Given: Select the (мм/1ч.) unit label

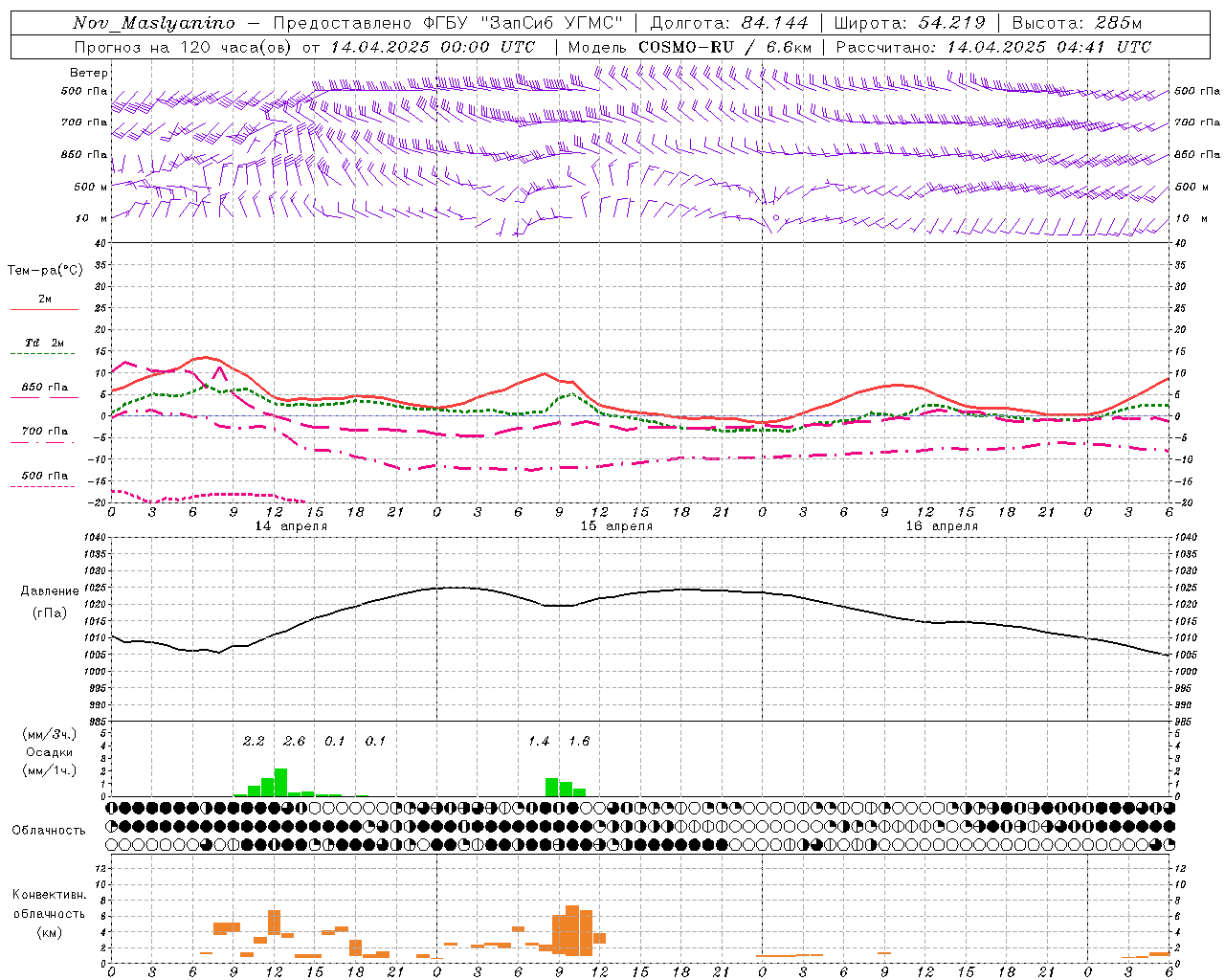Looking at the screenshot, I should [50, 770].
